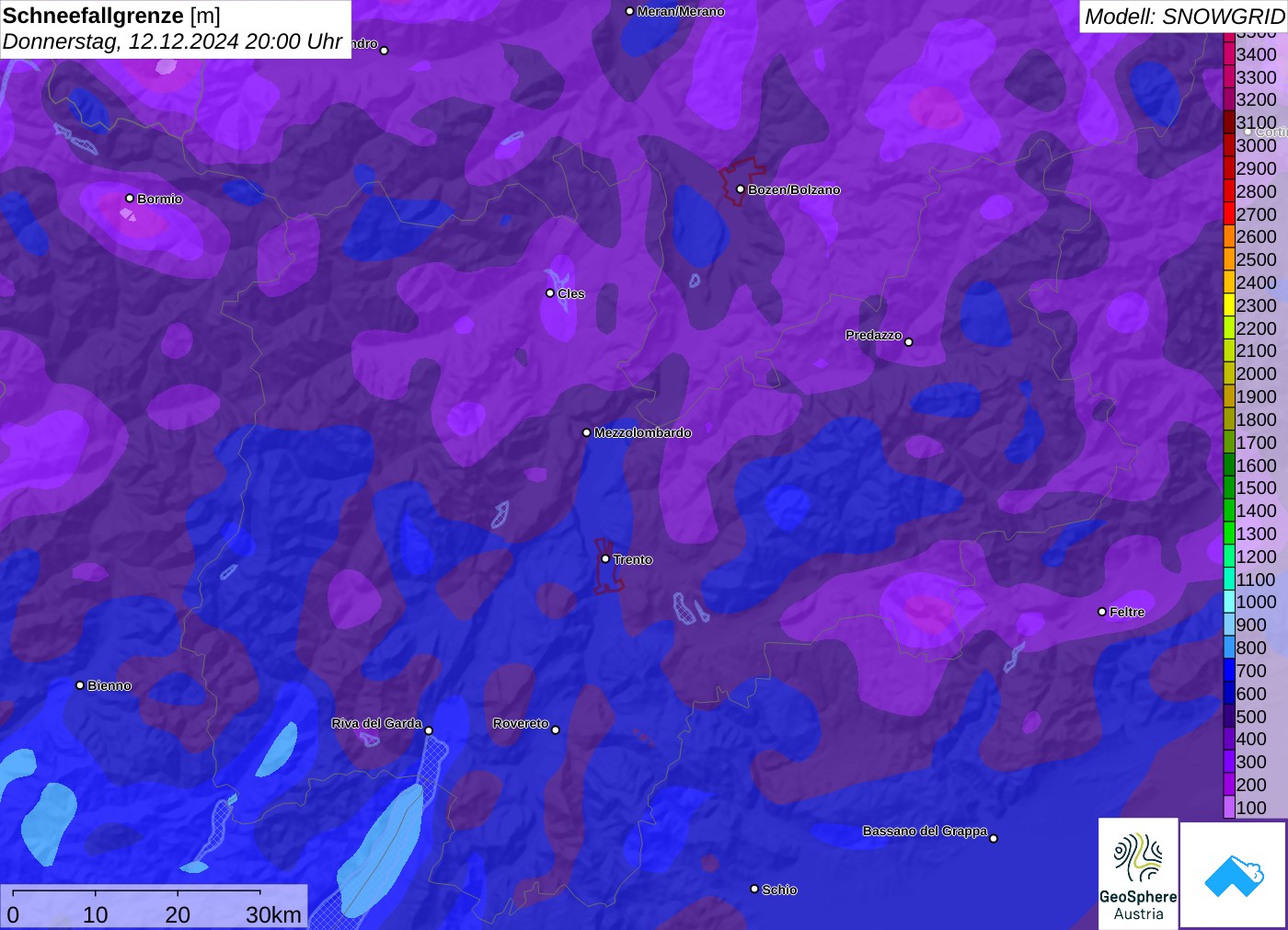Image resolution: width=1288 pixels, height=930 pixels.
Task: Click the 1400 green legend swatch
Action: 1229,511
